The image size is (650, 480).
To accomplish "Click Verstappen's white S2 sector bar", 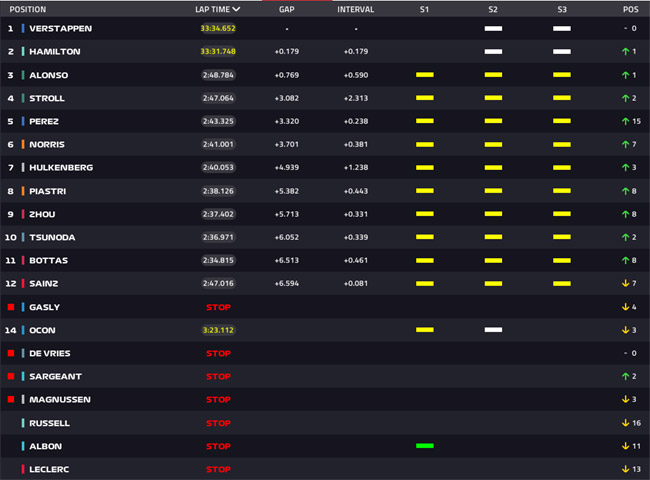I will coord(493,29).
